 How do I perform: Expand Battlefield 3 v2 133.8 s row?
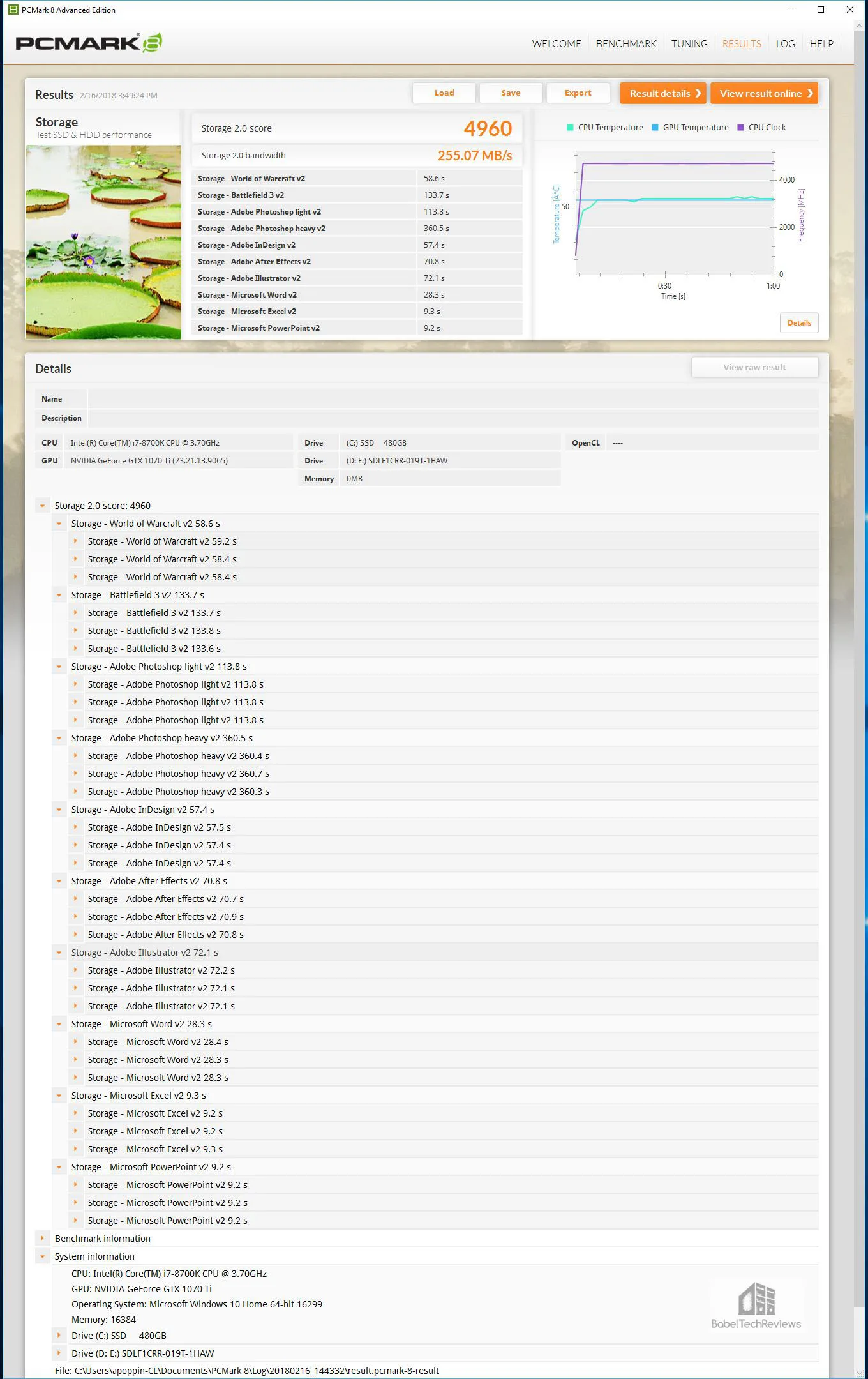[x=75, y=631]
